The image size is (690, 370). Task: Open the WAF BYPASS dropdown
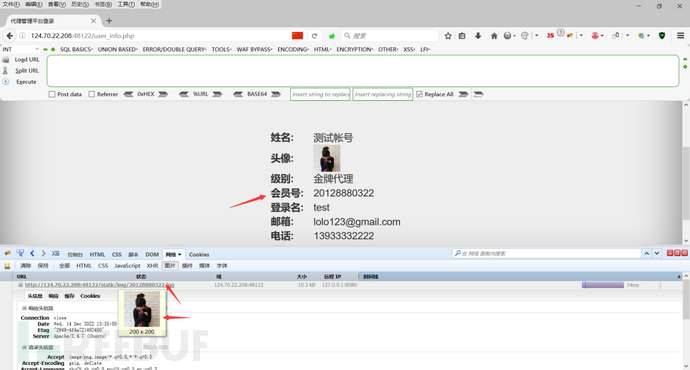[254, 49]
